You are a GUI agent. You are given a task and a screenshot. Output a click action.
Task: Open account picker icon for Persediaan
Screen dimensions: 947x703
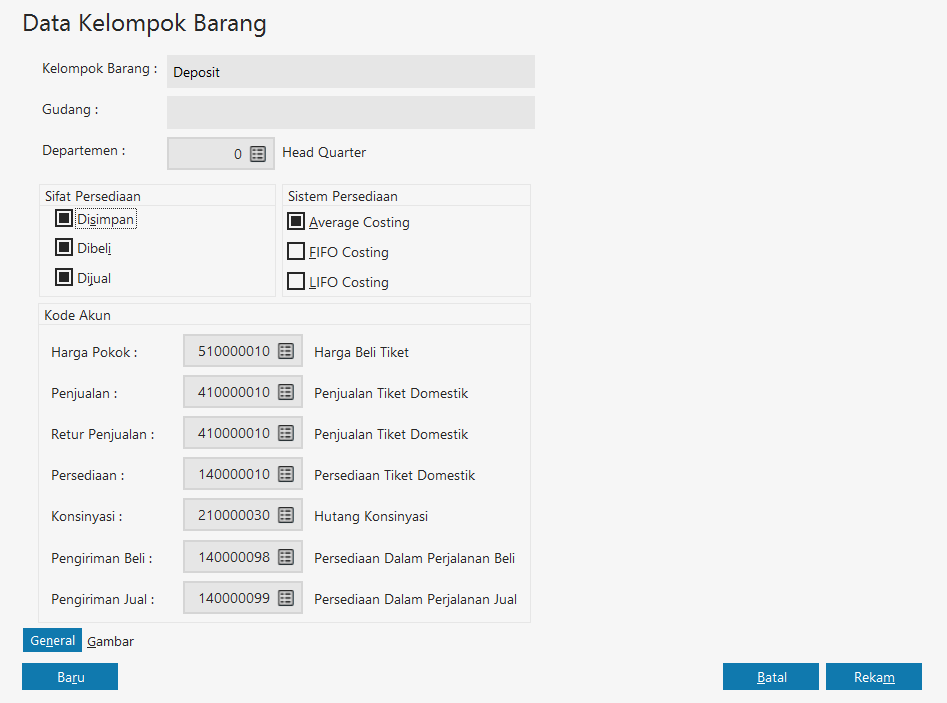point(286,474)
